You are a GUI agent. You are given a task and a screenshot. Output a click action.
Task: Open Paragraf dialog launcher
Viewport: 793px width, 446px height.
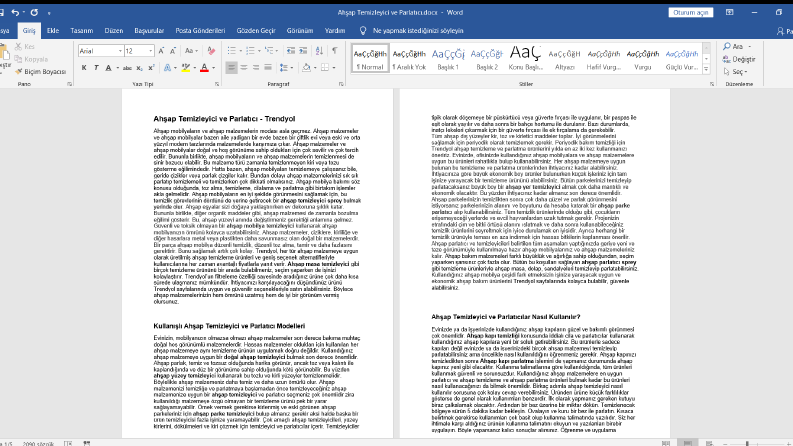point(341,84)
